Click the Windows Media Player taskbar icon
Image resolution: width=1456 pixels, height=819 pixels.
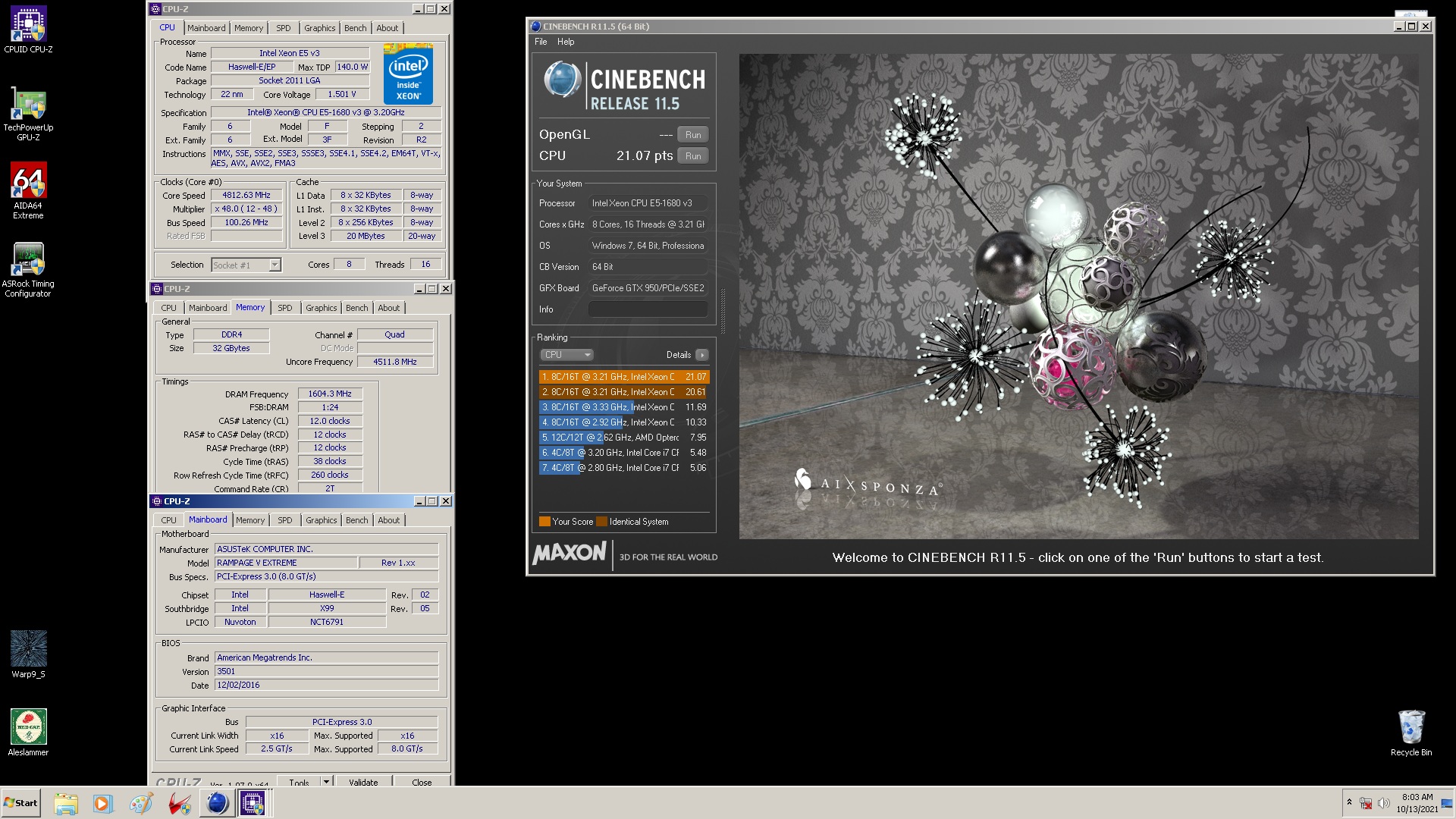(102, 803)
